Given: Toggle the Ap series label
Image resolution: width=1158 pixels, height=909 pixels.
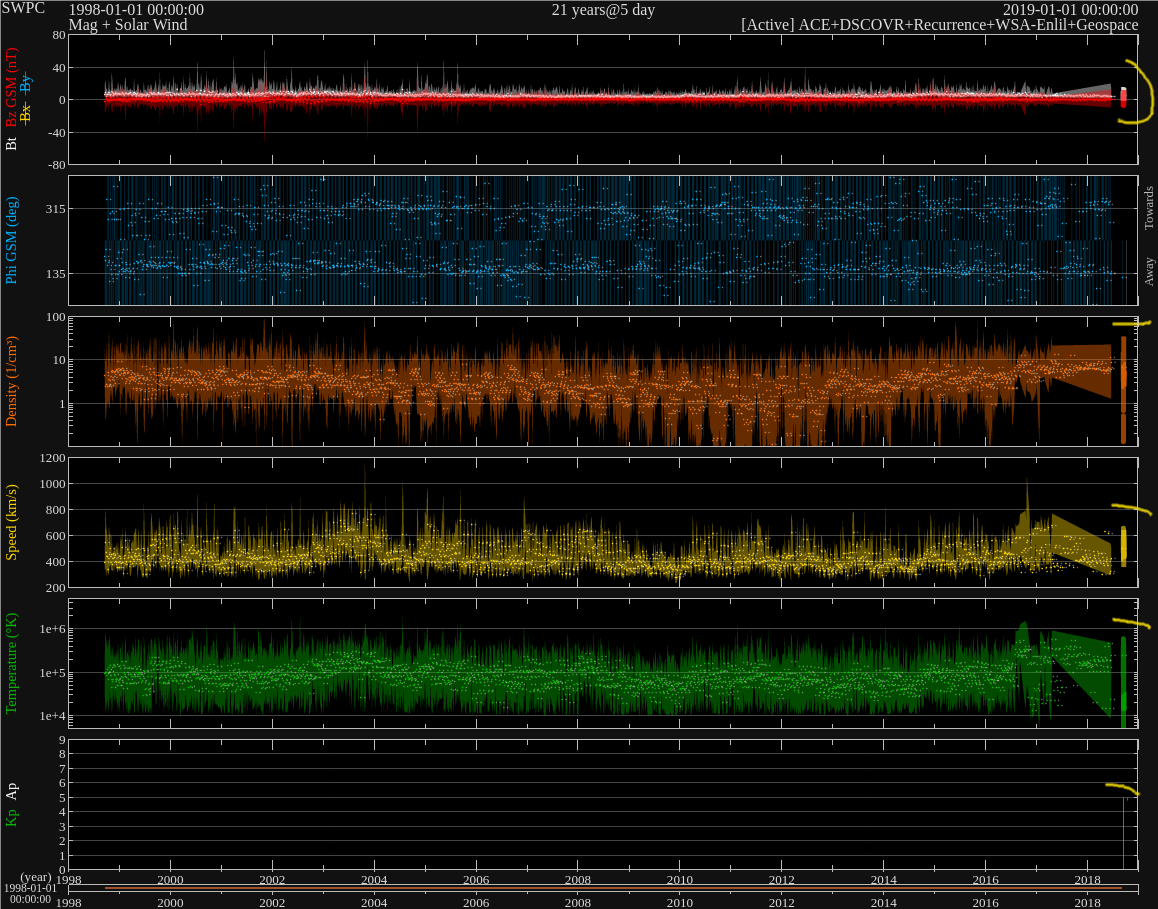Looking at the screenshot, I should pyautogui.click(x=11, y=792).
